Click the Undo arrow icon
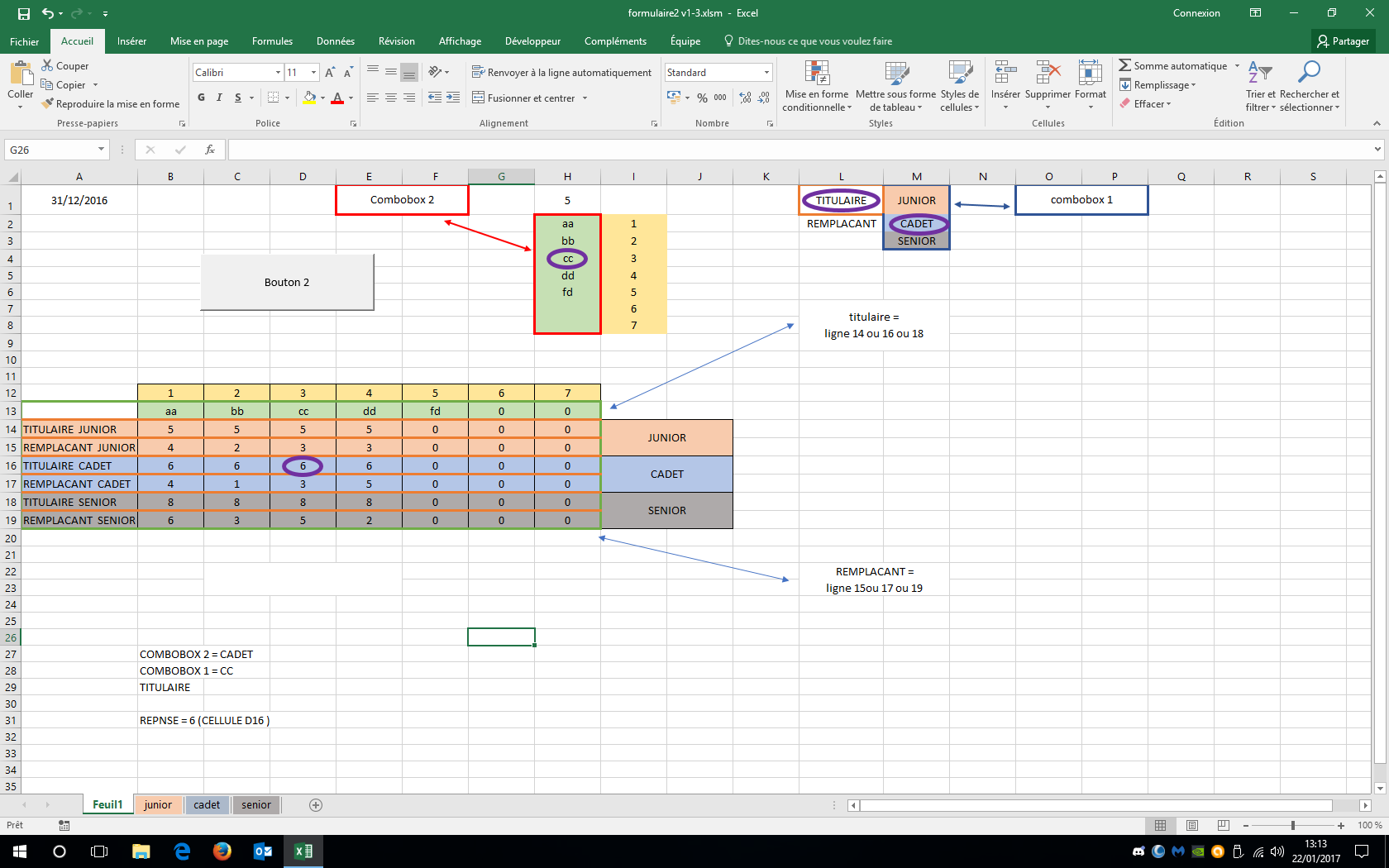1389x868 pixels. [48, 13]
